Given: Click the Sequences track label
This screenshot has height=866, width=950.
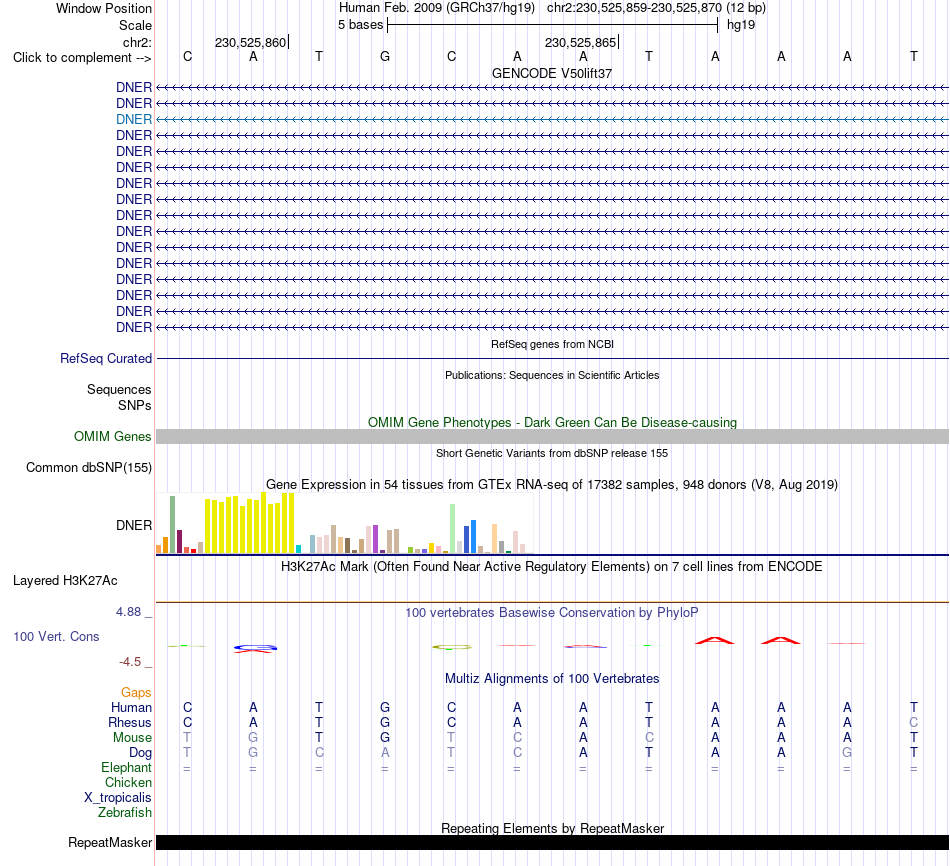Looking at the screenshot, I should point(119,389).
